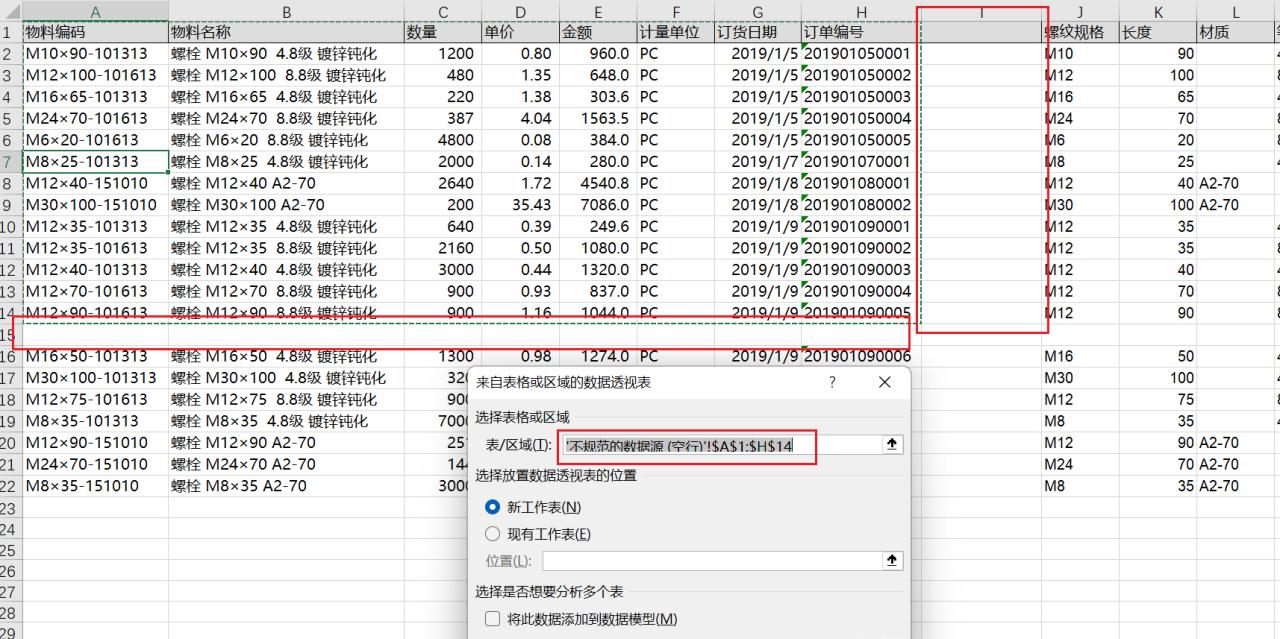Click the 订货日期 header cell
The image size is (1280, 639).
pos(757,32)
